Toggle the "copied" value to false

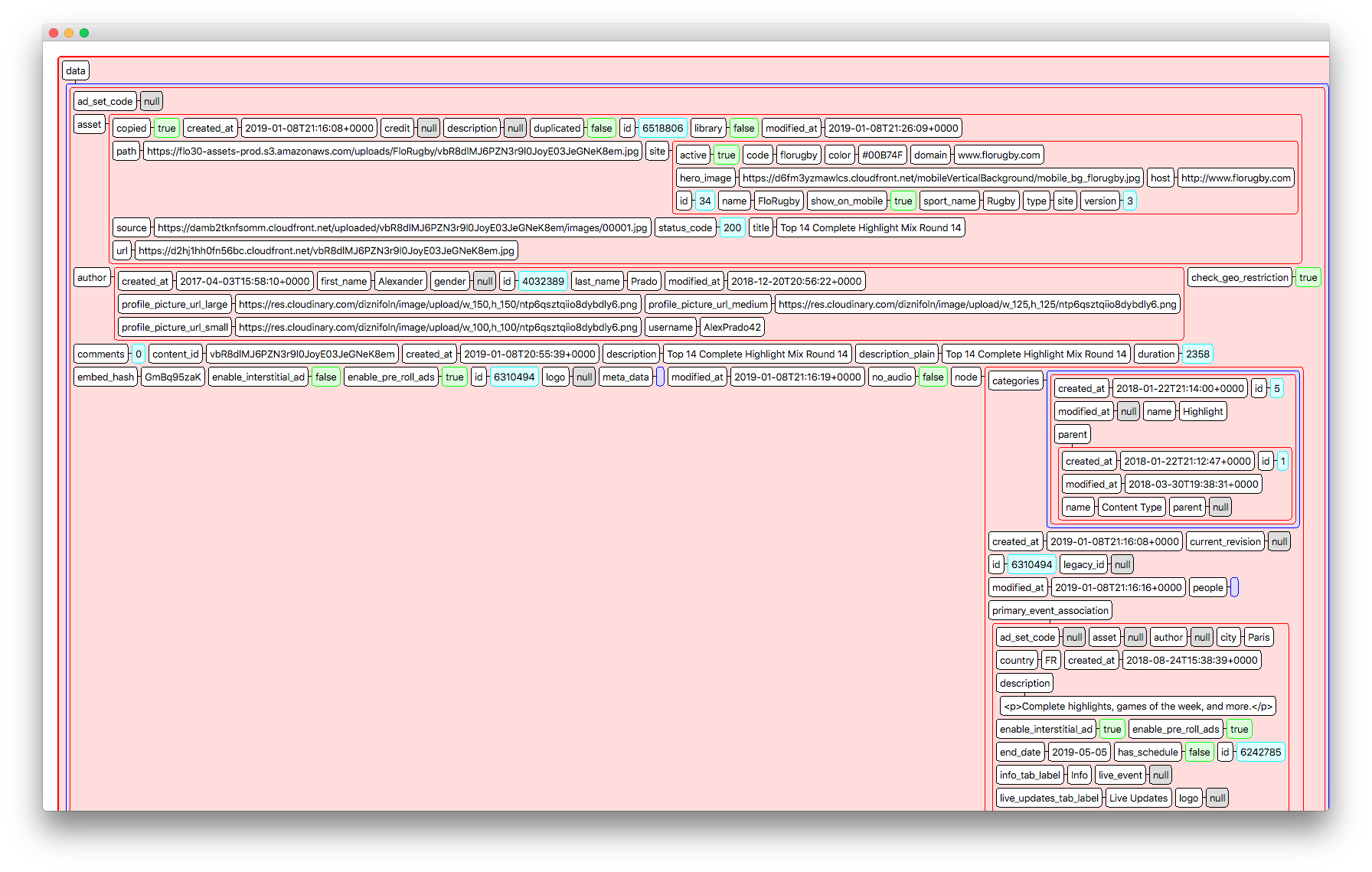pos(167,128)
